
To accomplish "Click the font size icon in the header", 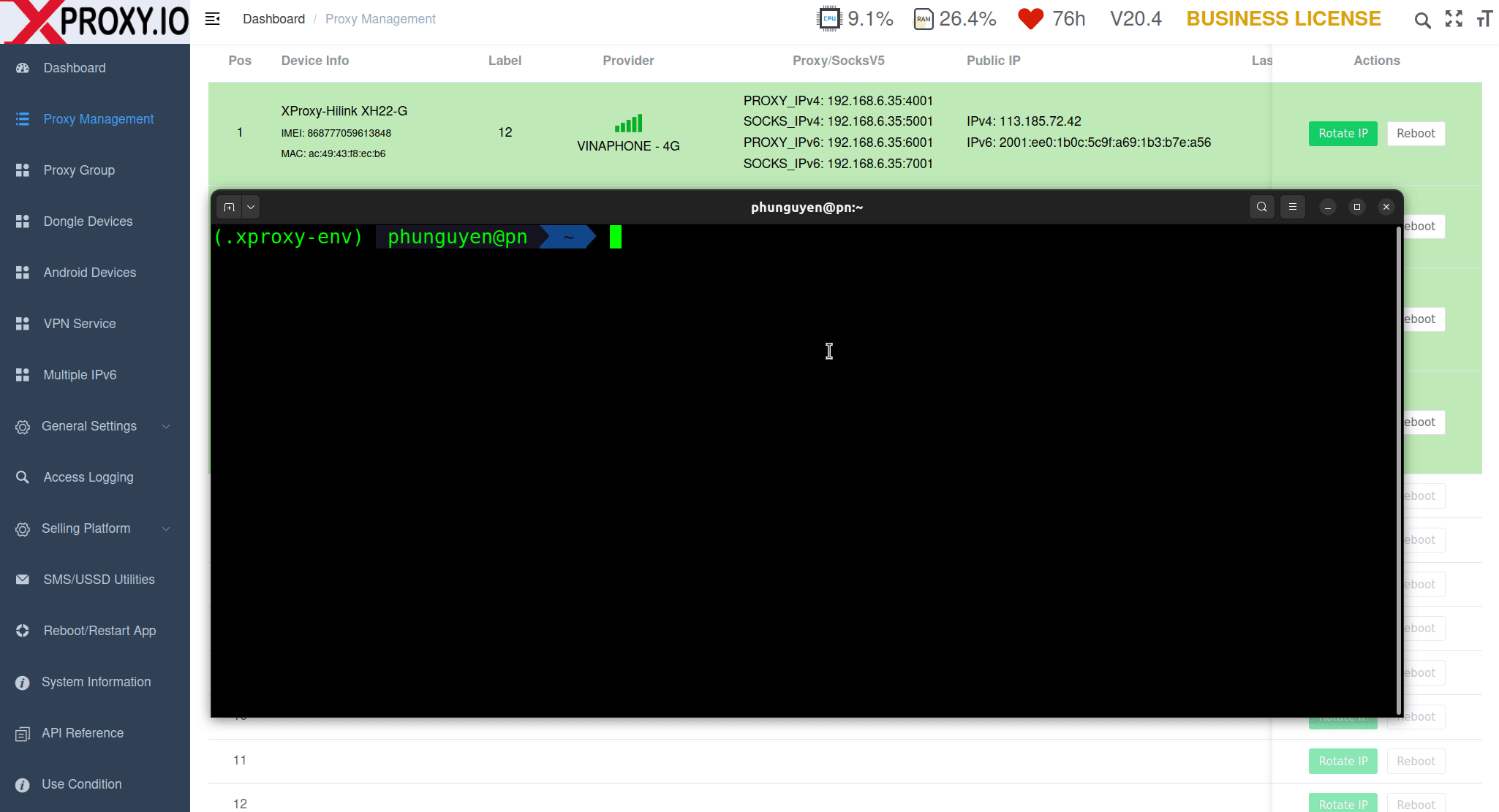I will (1484, 19).
